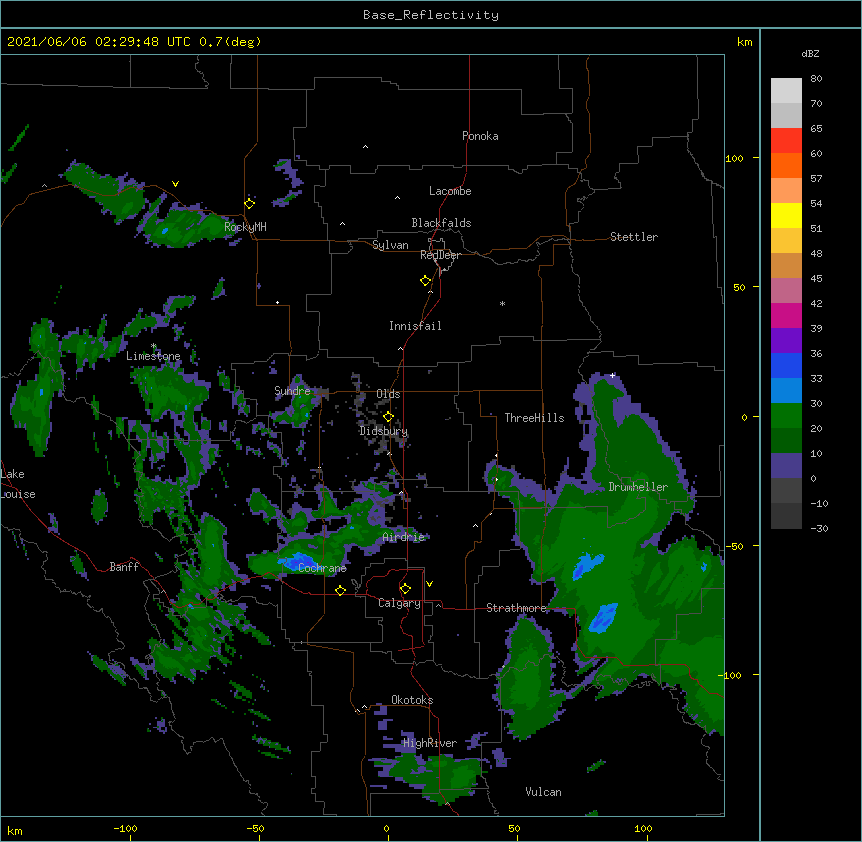Click the 100 tick on right axis

pos(734,158)
